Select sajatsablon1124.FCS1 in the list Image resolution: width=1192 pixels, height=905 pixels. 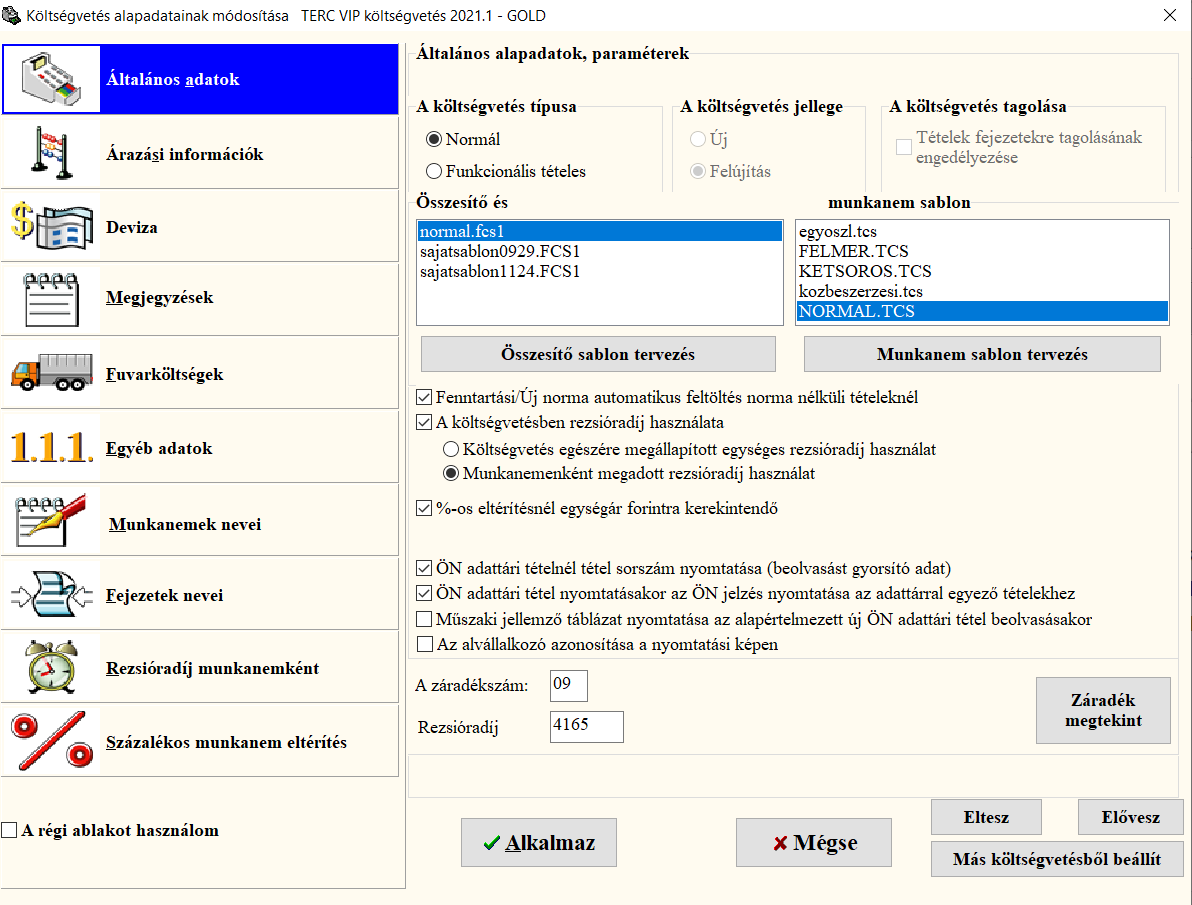[x=600, y=272]
